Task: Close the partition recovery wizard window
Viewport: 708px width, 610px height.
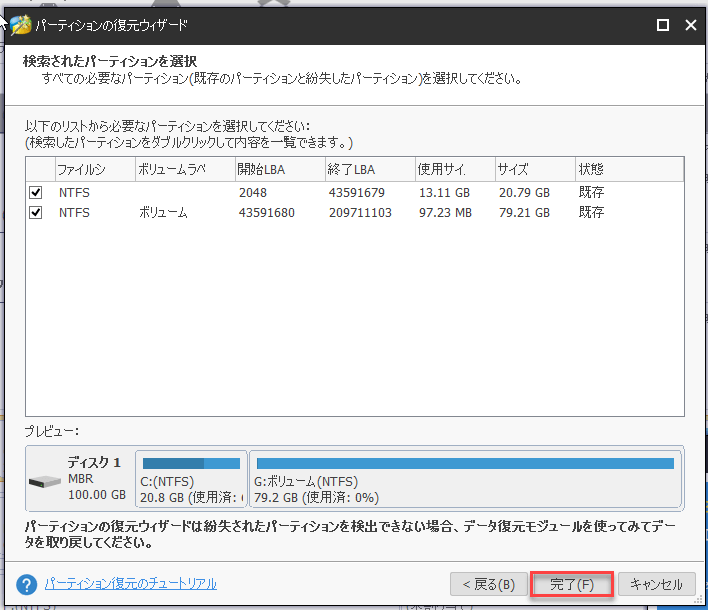Action: click(691, 25)
